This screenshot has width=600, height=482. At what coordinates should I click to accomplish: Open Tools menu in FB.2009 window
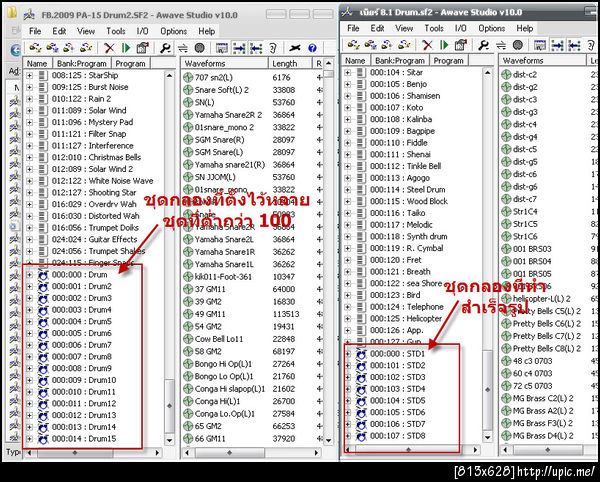click(116, 31)
